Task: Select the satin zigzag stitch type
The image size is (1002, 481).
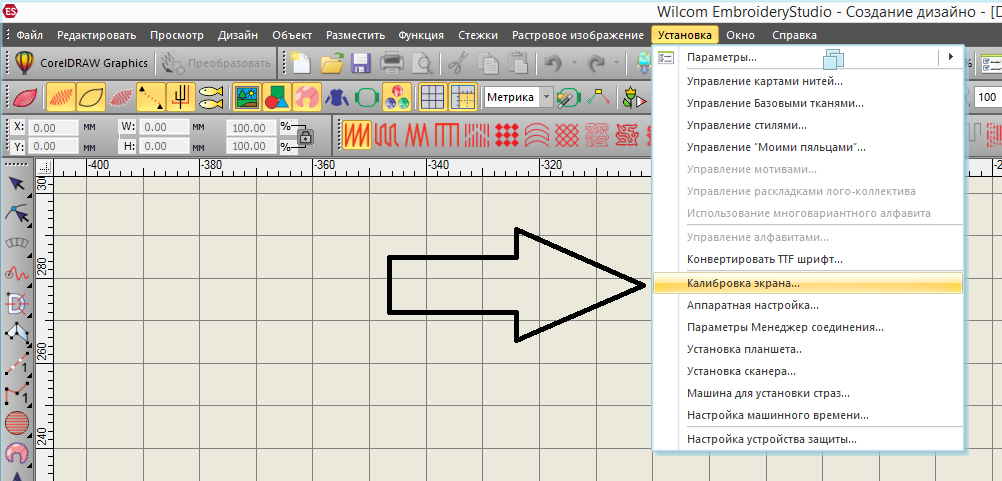Action: pos(357,134)
